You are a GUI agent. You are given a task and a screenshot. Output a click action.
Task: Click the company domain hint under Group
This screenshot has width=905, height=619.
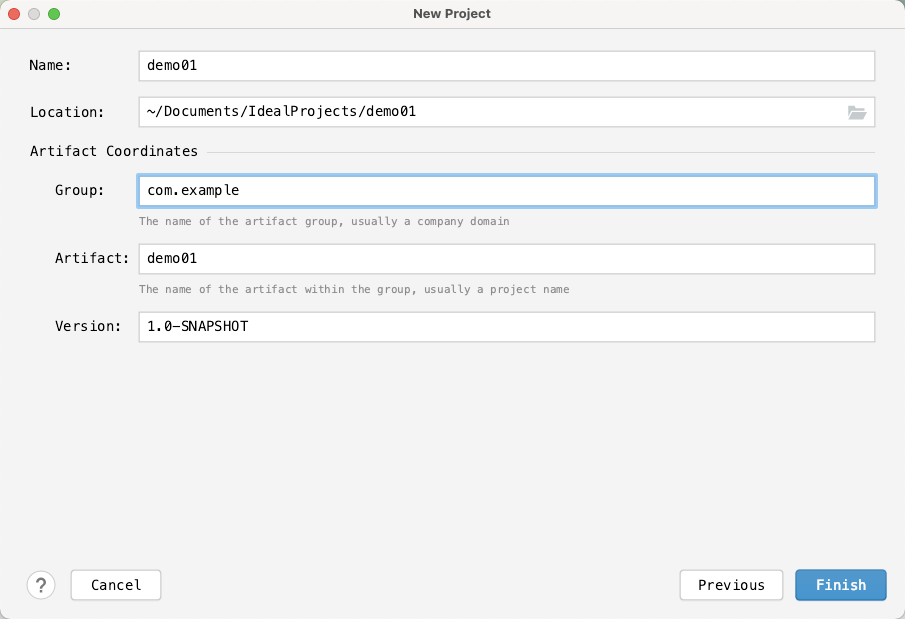point(324,221)
